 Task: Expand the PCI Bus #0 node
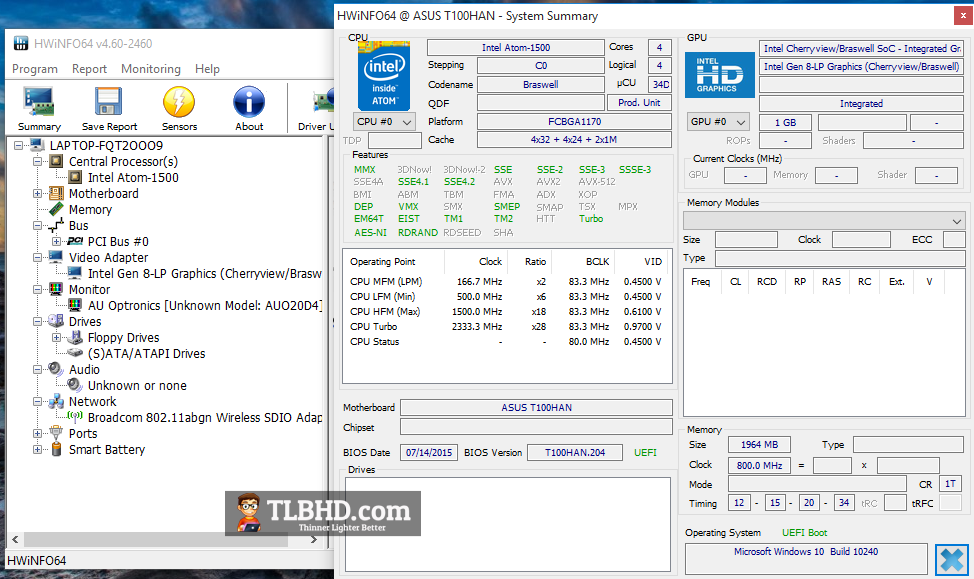point(57,242)
